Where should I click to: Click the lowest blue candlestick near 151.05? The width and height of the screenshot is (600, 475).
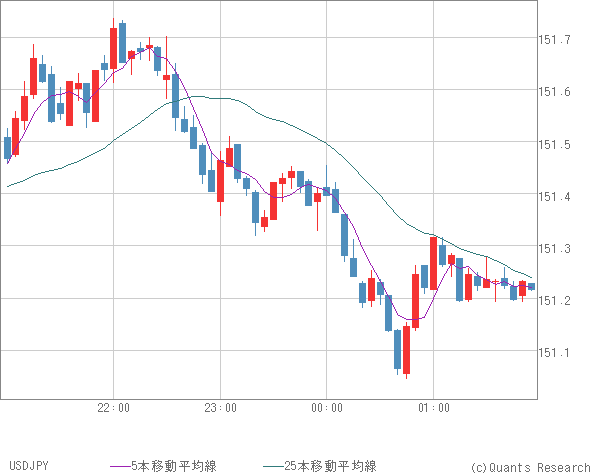click(397, 348)
